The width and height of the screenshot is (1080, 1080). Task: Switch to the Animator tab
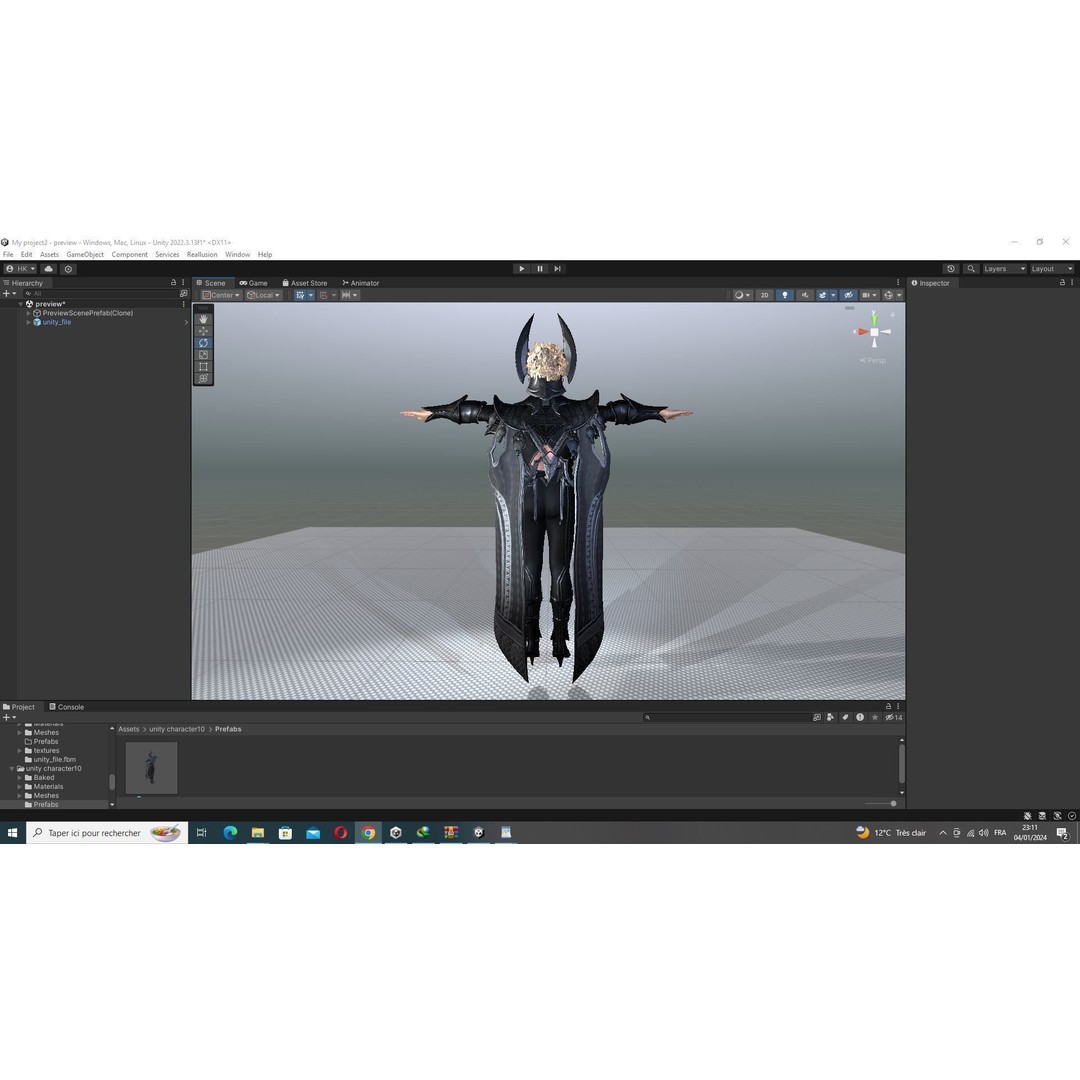(360, 283)
